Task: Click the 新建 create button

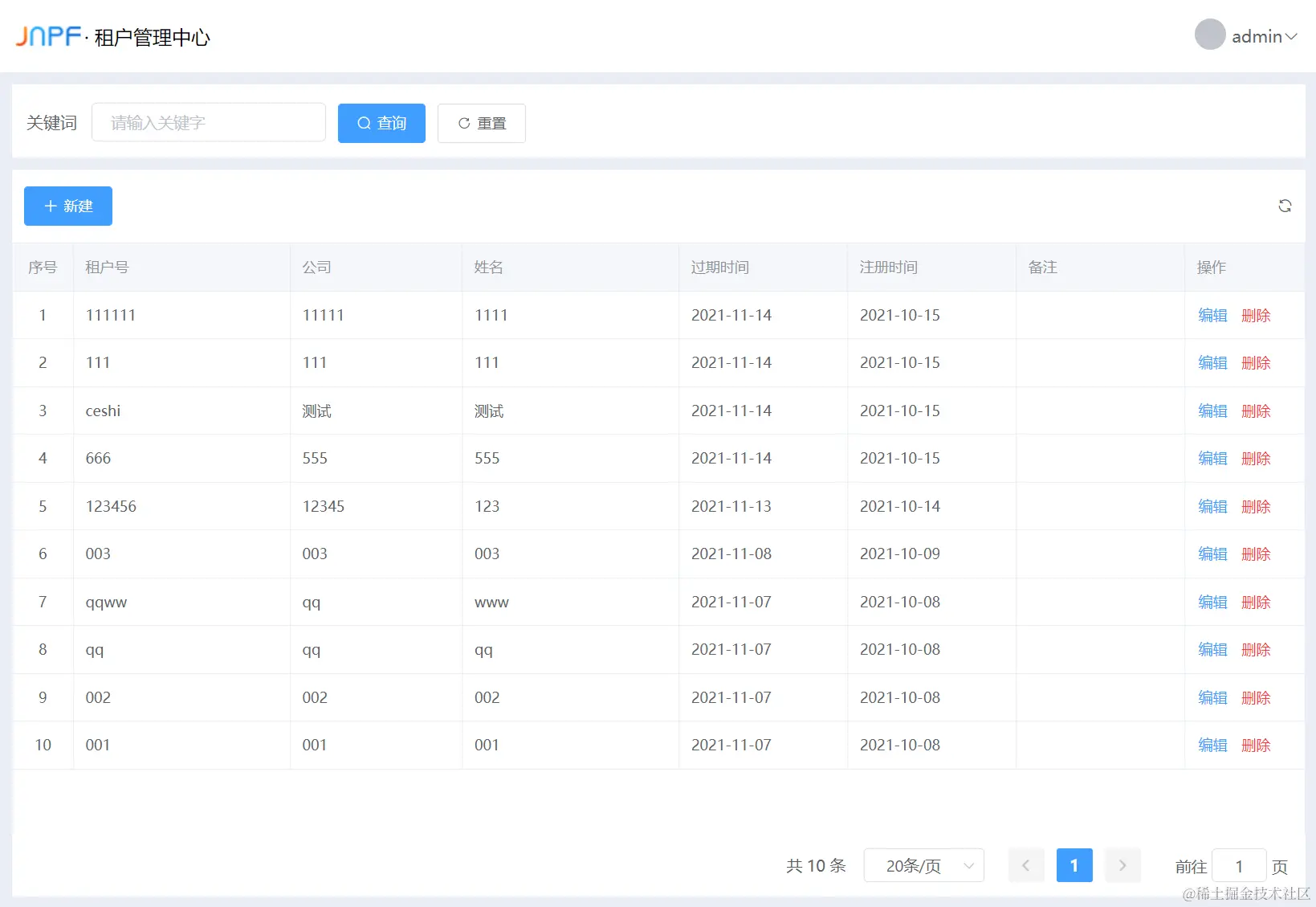Action: point(68,206)
